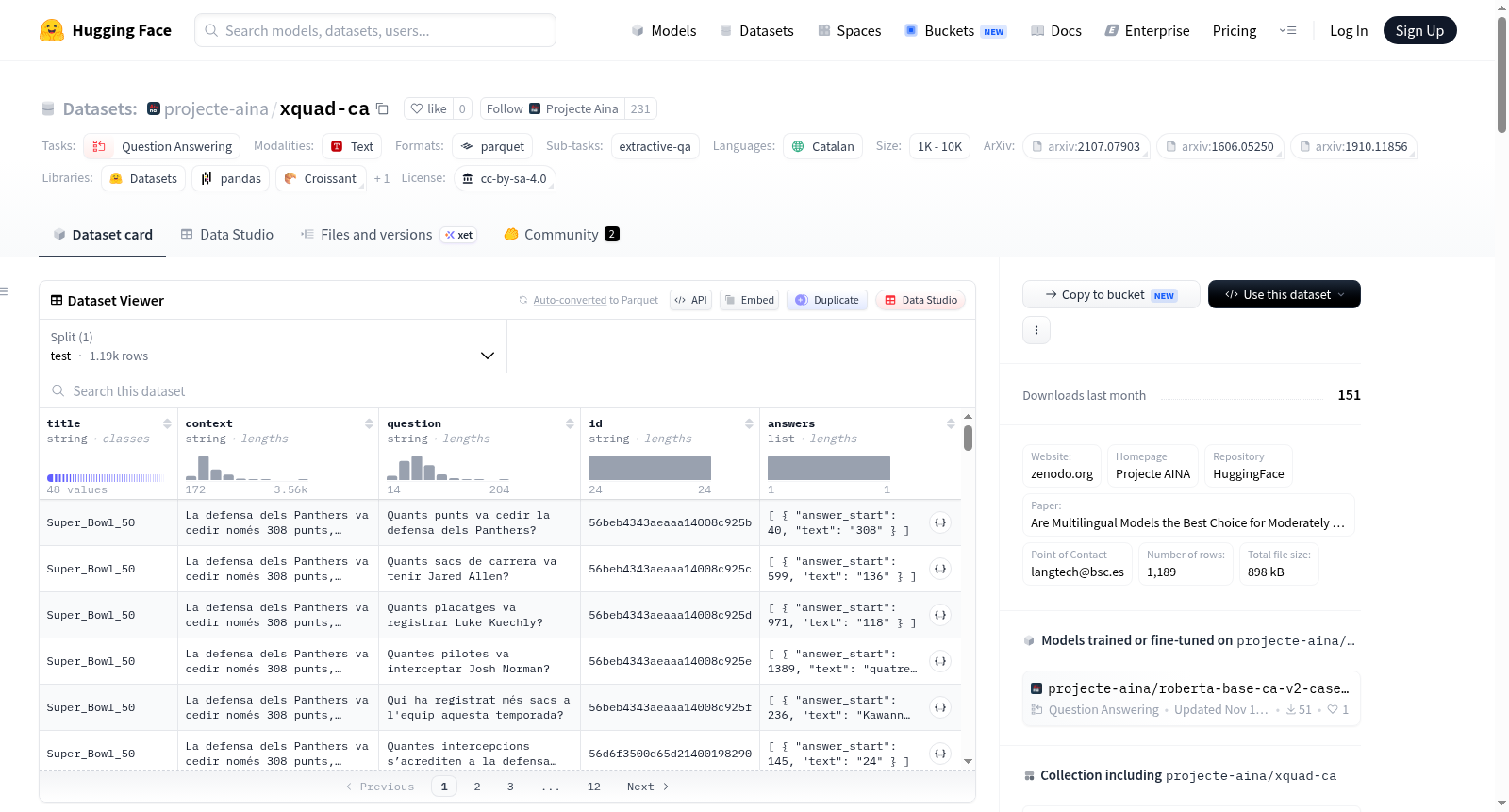Copy to bucket button

(x=1111, y=294)
